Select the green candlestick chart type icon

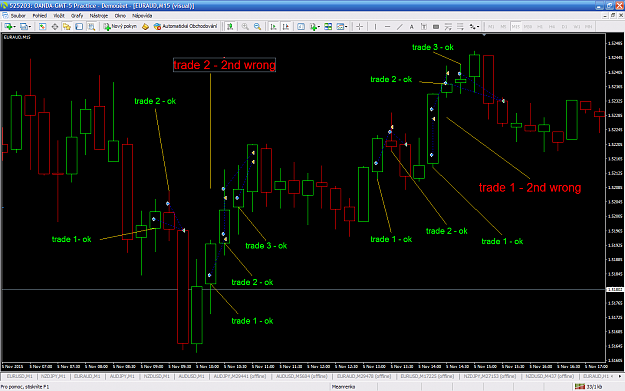tap(230, 27)
